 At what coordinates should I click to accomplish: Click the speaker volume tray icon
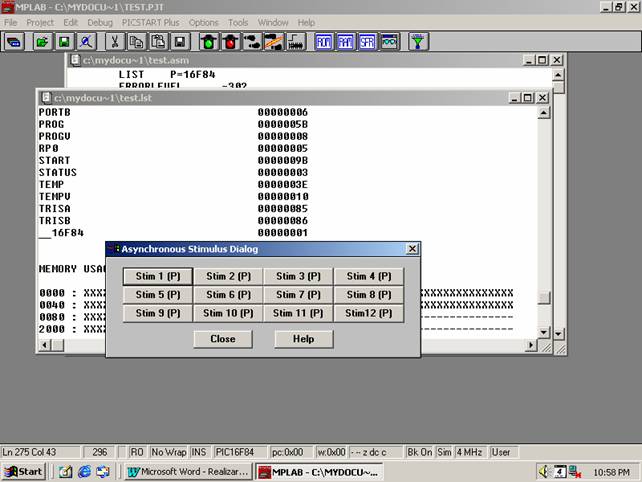point(544,472)
